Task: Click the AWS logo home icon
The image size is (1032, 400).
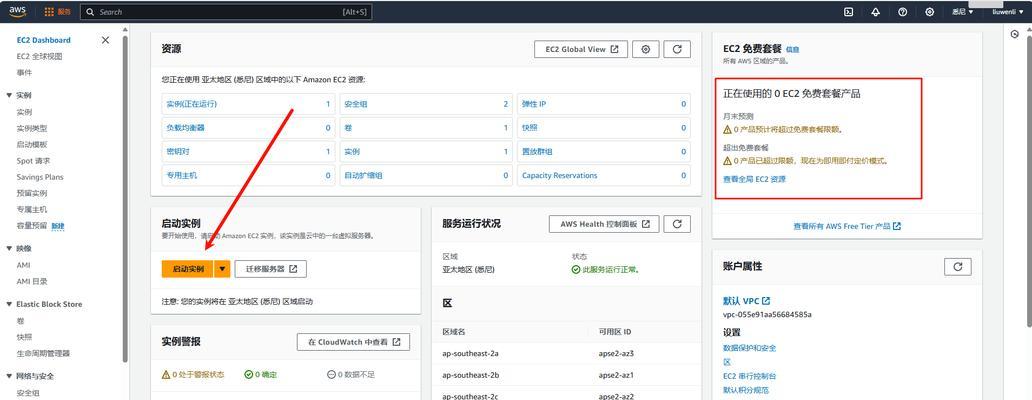Action: (x=17, y=11)
